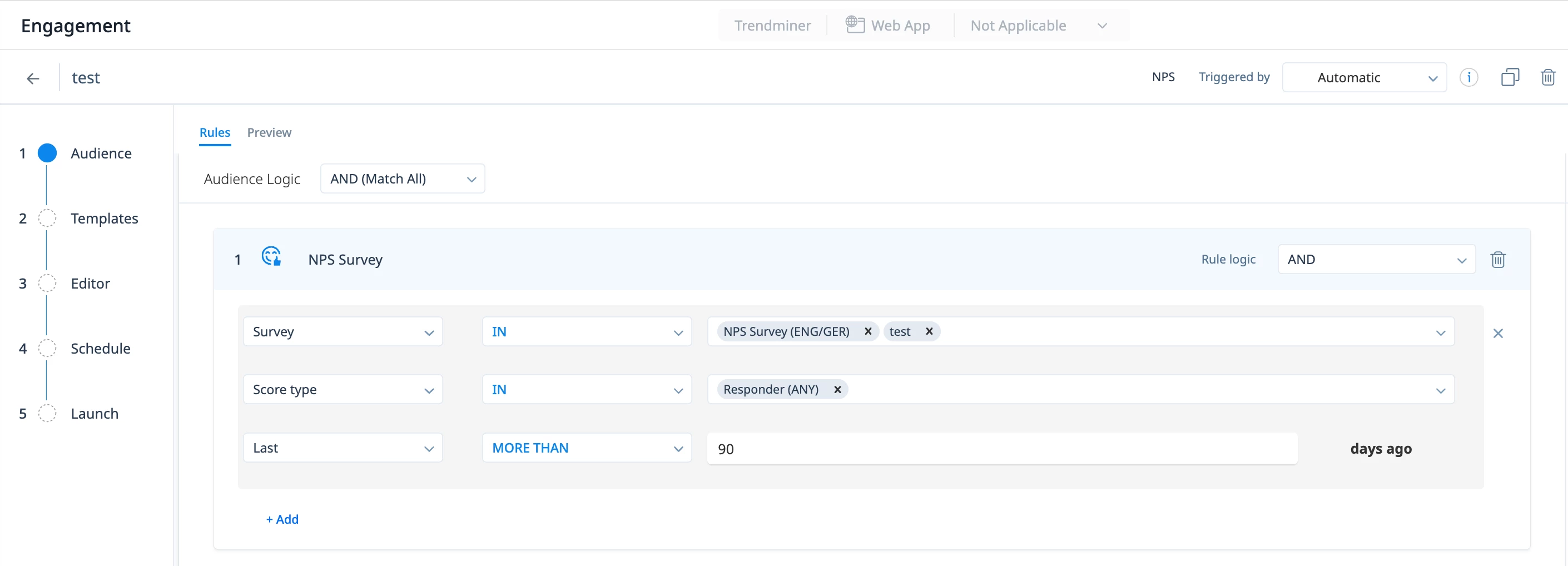Open the Rule logic AND dropdown
This screenshot has width=1568, height=566.
pyautogui.click(x=1376, y=259)
